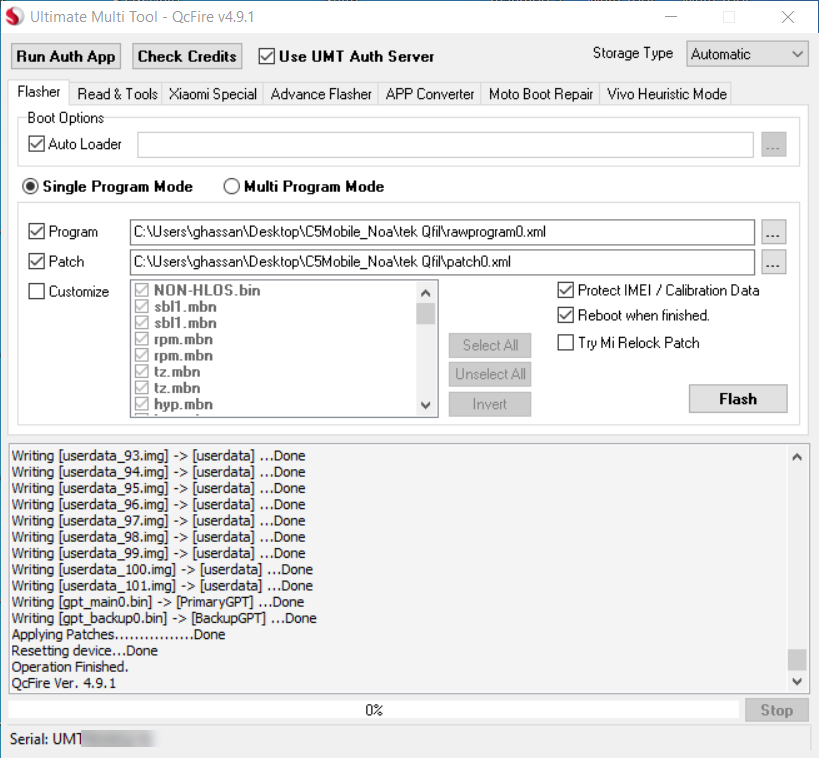The height and width of the screenshot is (758, 819).
Task: Click the Auto Loader path field
Action: (445, 145)
